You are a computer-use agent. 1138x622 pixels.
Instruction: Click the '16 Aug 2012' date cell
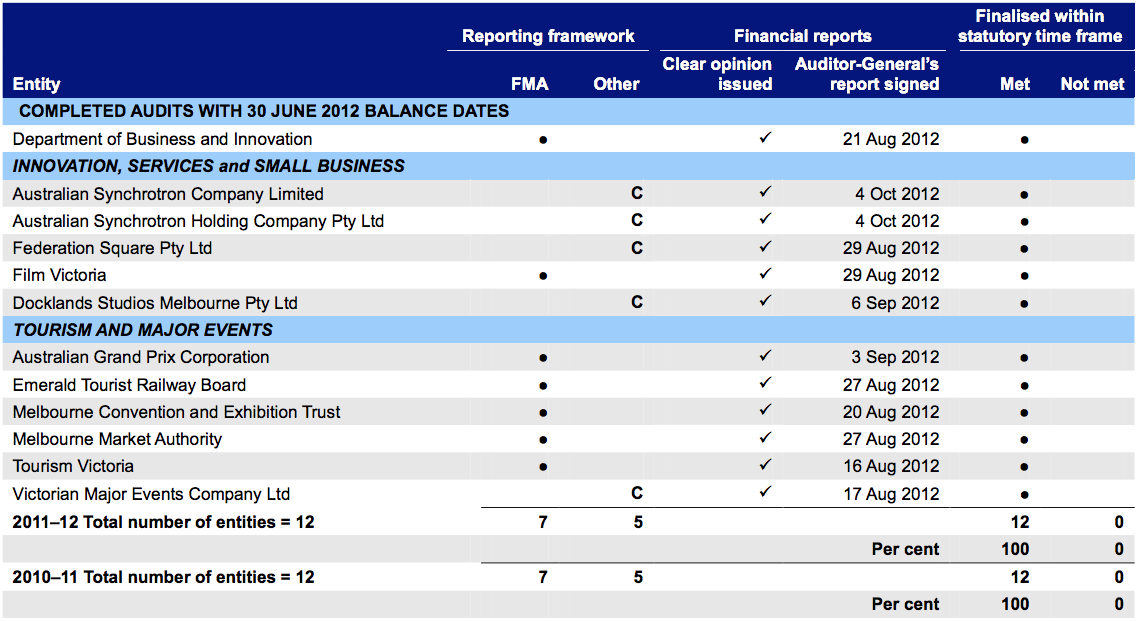pyautogui.click(x=891, y=466)
